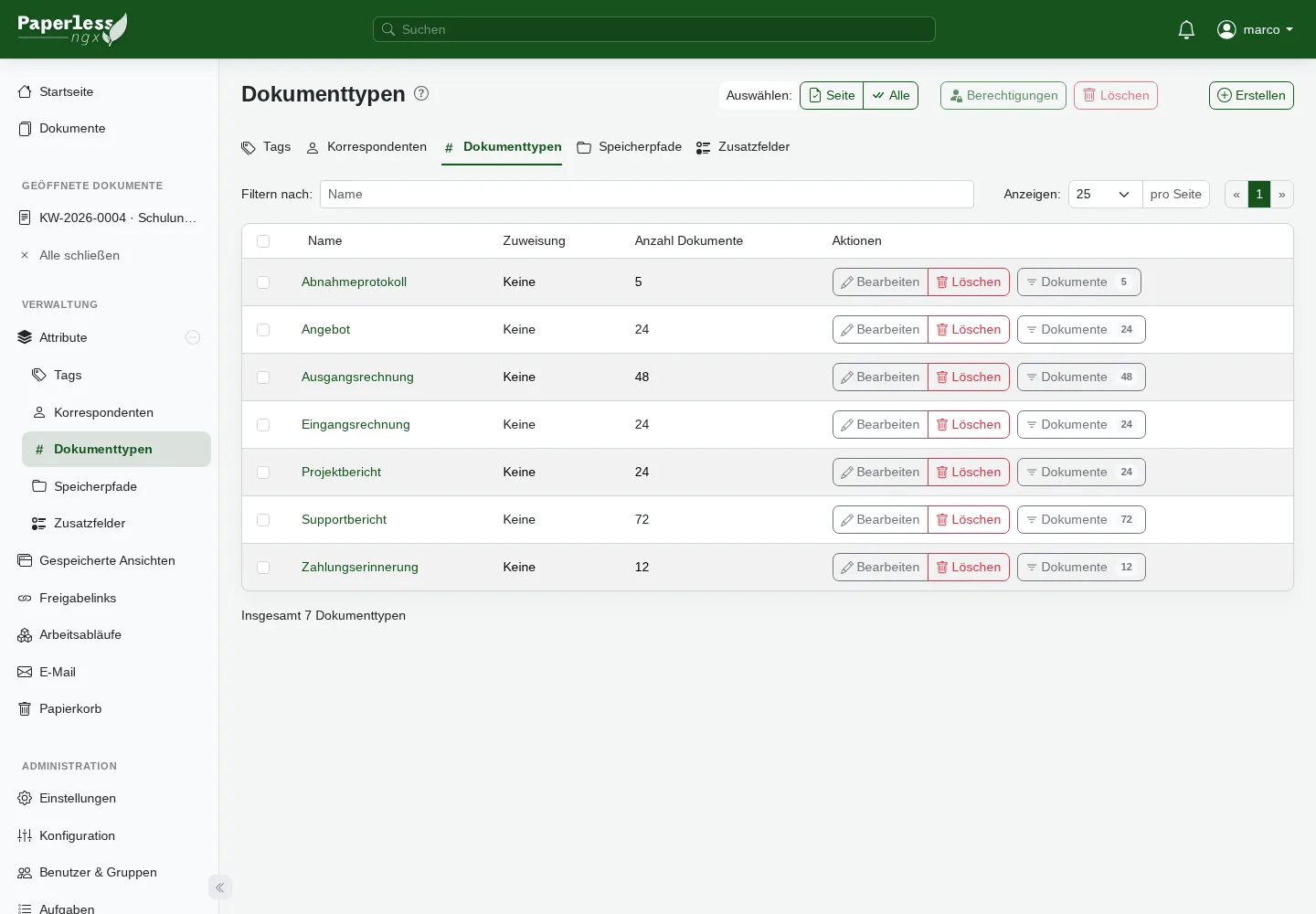Open the Zusatzfelder tab
This screenshot has width=1316, height=914.
(743, 147)
